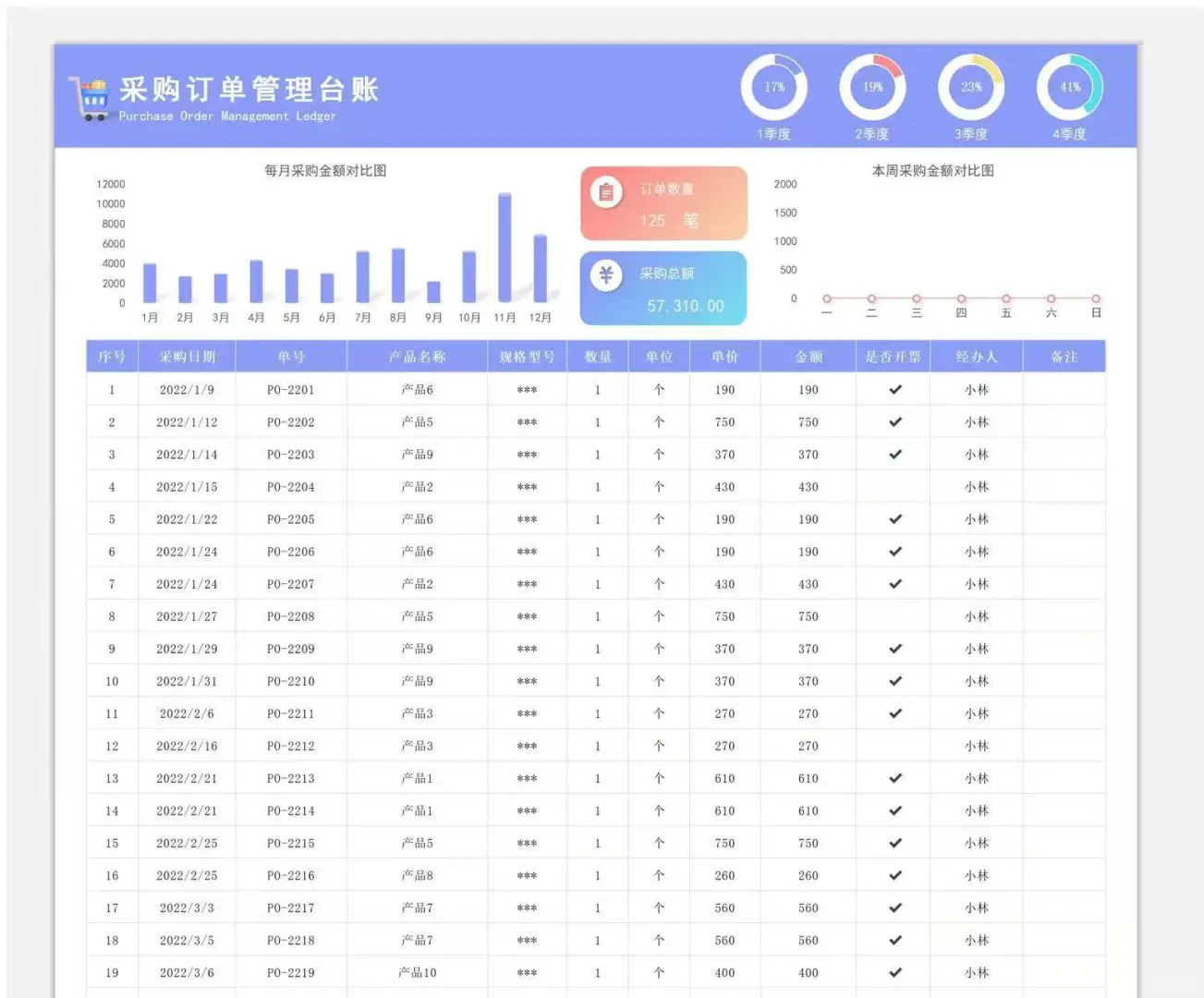Select the 产品10 cell in row PO-2219
Screen dimensions: 1204x998
[417, 972]
